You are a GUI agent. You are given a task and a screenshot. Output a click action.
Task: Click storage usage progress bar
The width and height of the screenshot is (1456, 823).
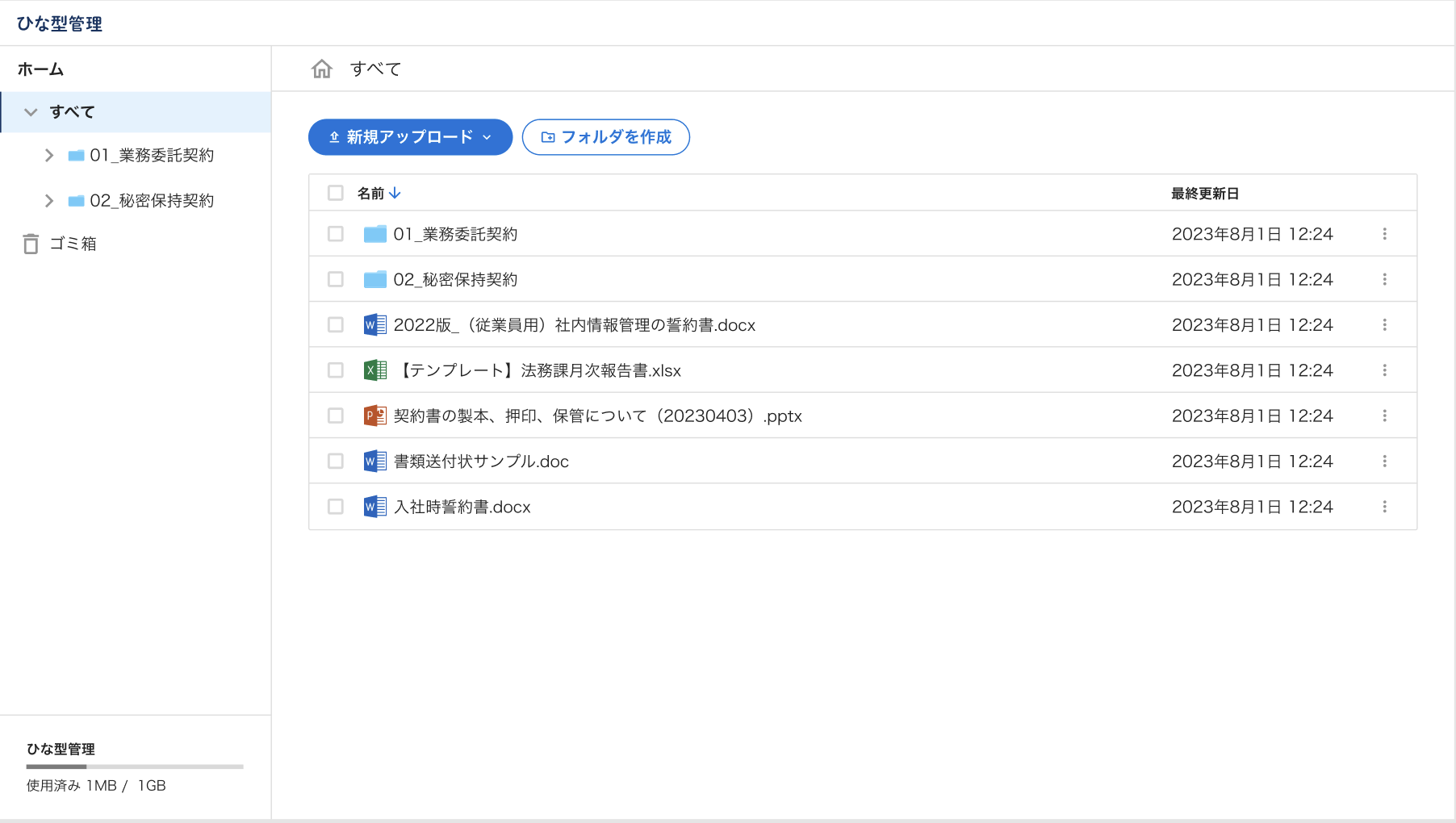click(x=135, y=767)
